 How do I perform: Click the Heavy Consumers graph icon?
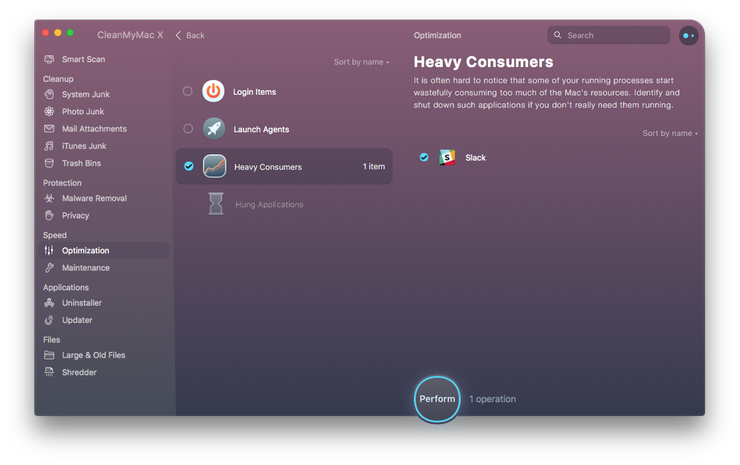point(215,166)
